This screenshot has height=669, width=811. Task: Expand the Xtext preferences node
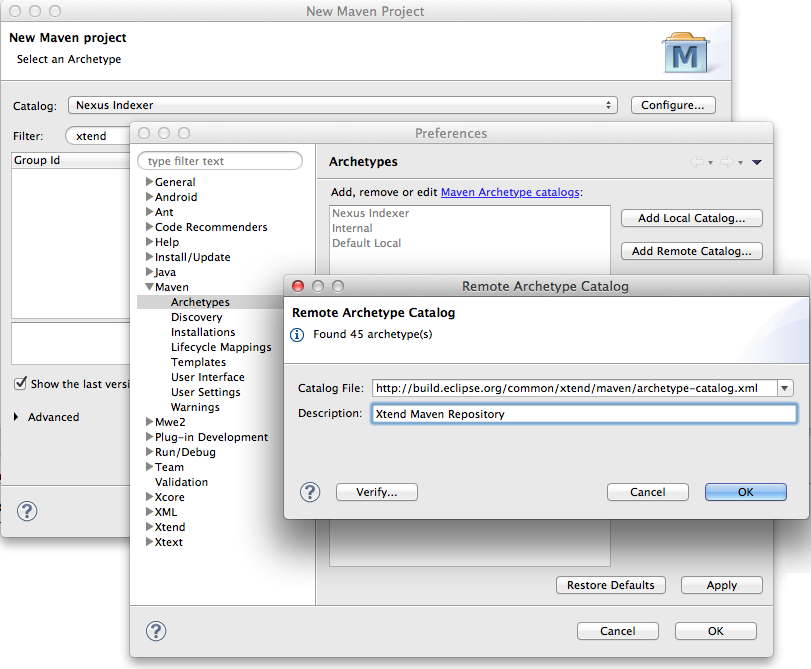[149, 542]
